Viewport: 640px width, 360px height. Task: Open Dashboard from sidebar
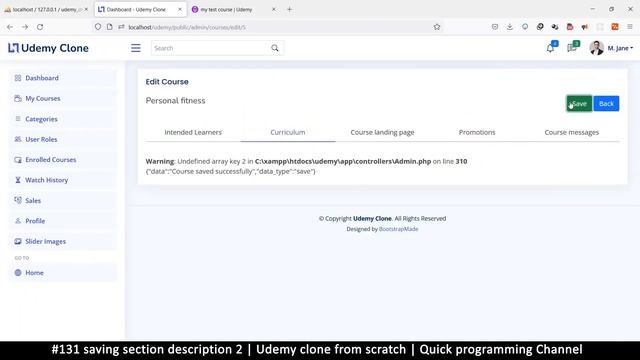pyautogui.click(x=62, y=78)
